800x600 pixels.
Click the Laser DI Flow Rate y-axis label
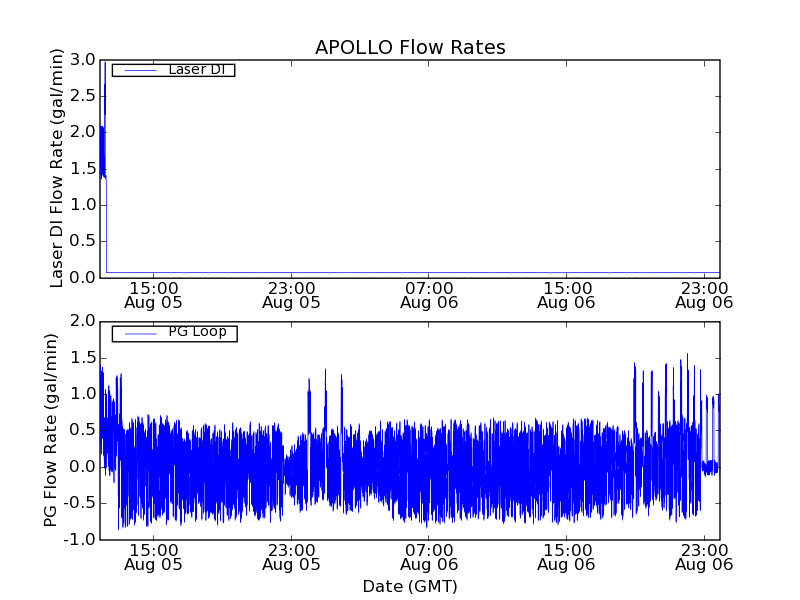pos(57,168)
